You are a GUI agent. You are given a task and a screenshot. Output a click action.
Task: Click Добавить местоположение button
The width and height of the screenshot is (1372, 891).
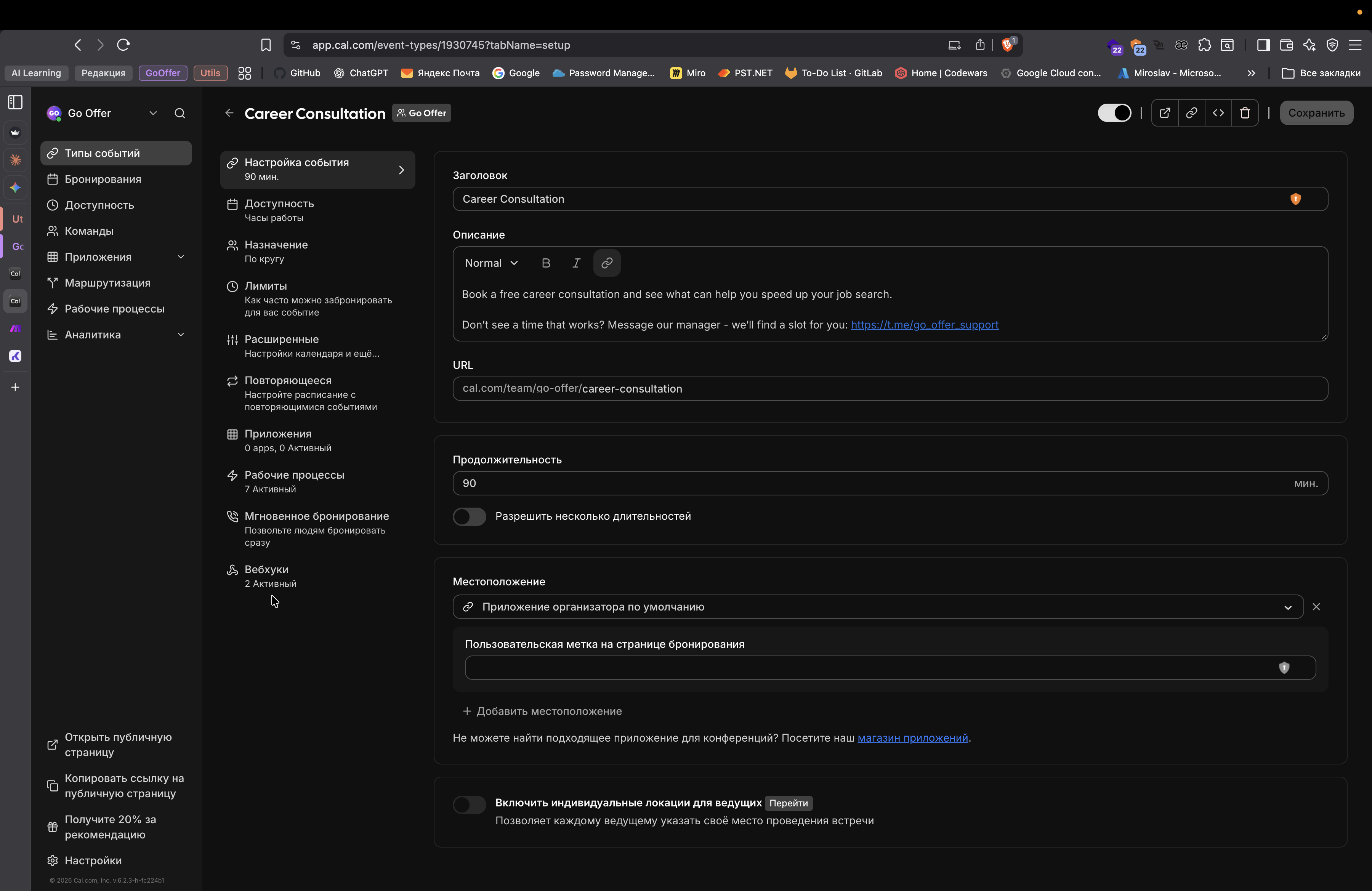[542, 711]
